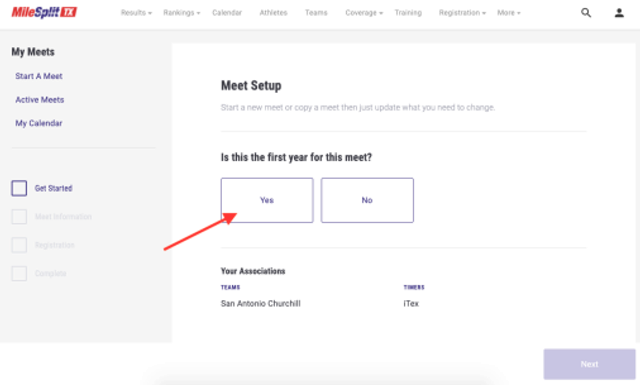Expand the Results dropdown menu
The height and width of the screenshot is (385, 640).
136,13
